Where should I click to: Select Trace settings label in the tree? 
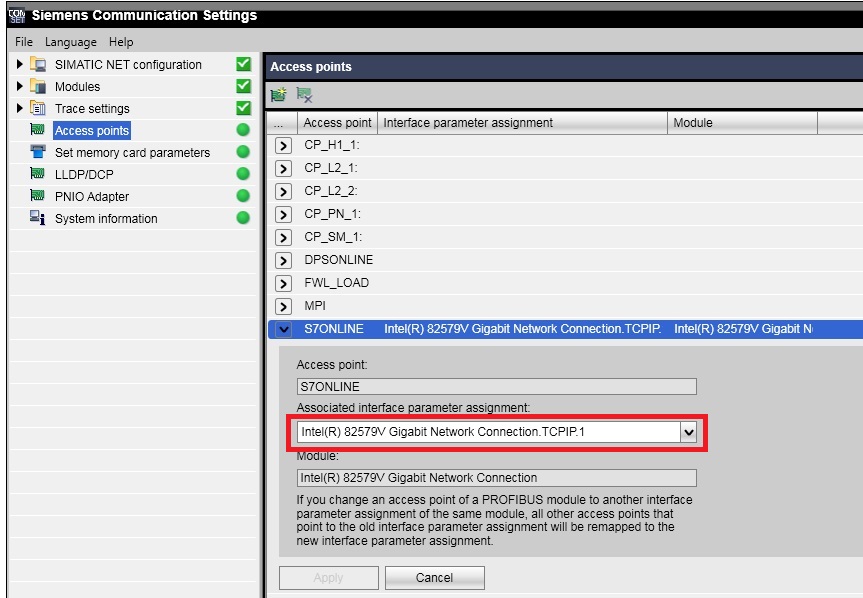tap(92, 108)
